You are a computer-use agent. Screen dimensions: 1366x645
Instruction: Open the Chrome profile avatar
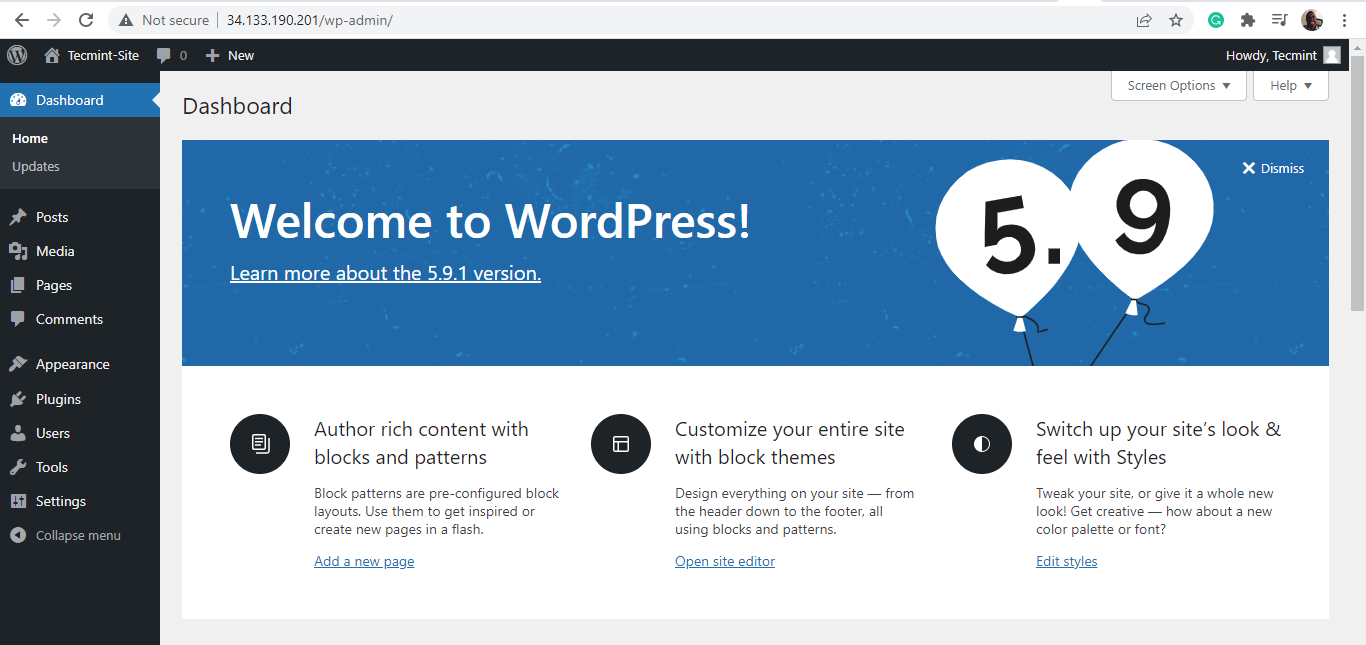[x=1312, y=20]
